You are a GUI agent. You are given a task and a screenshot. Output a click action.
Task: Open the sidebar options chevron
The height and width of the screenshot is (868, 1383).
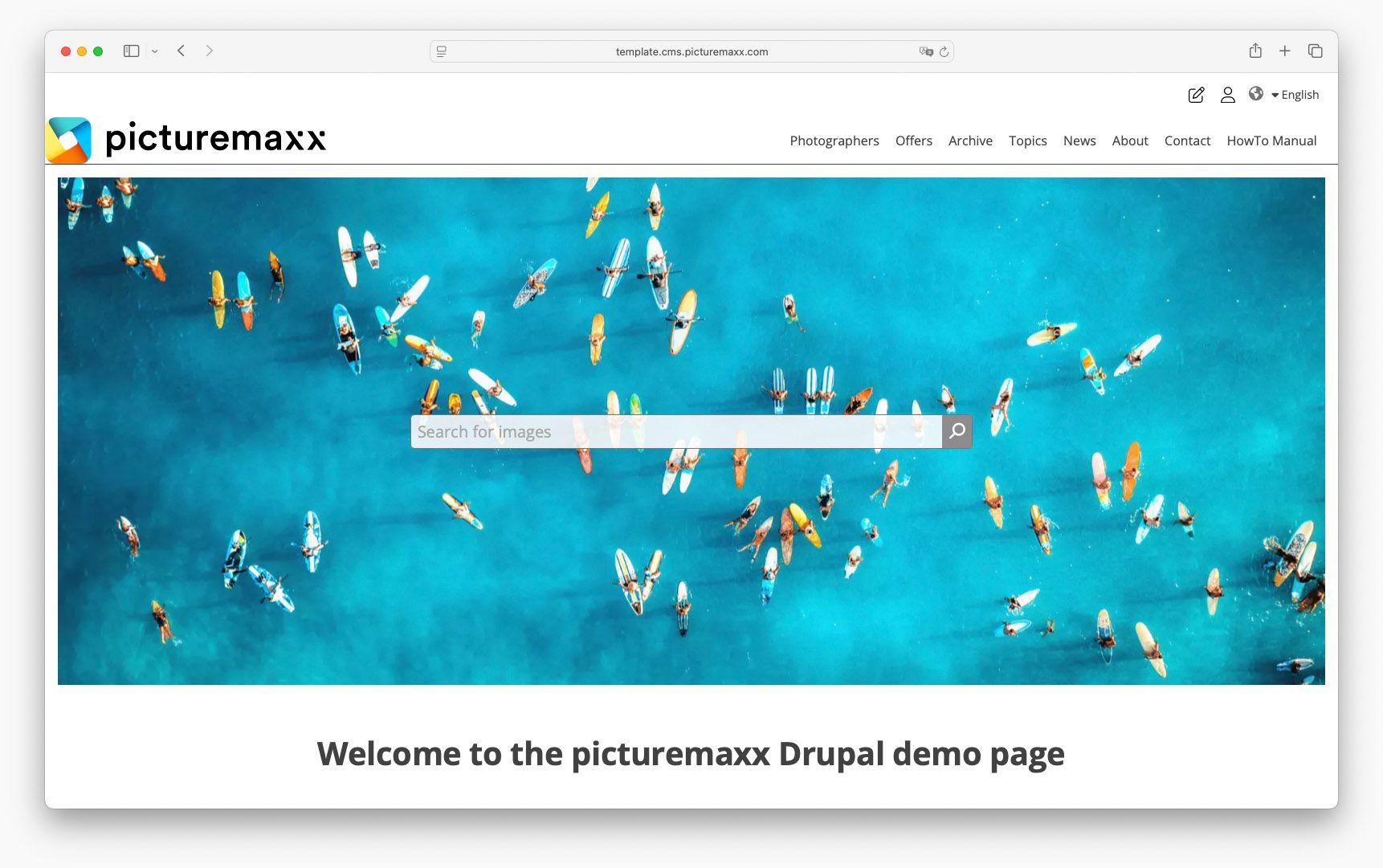click(156, 50)
